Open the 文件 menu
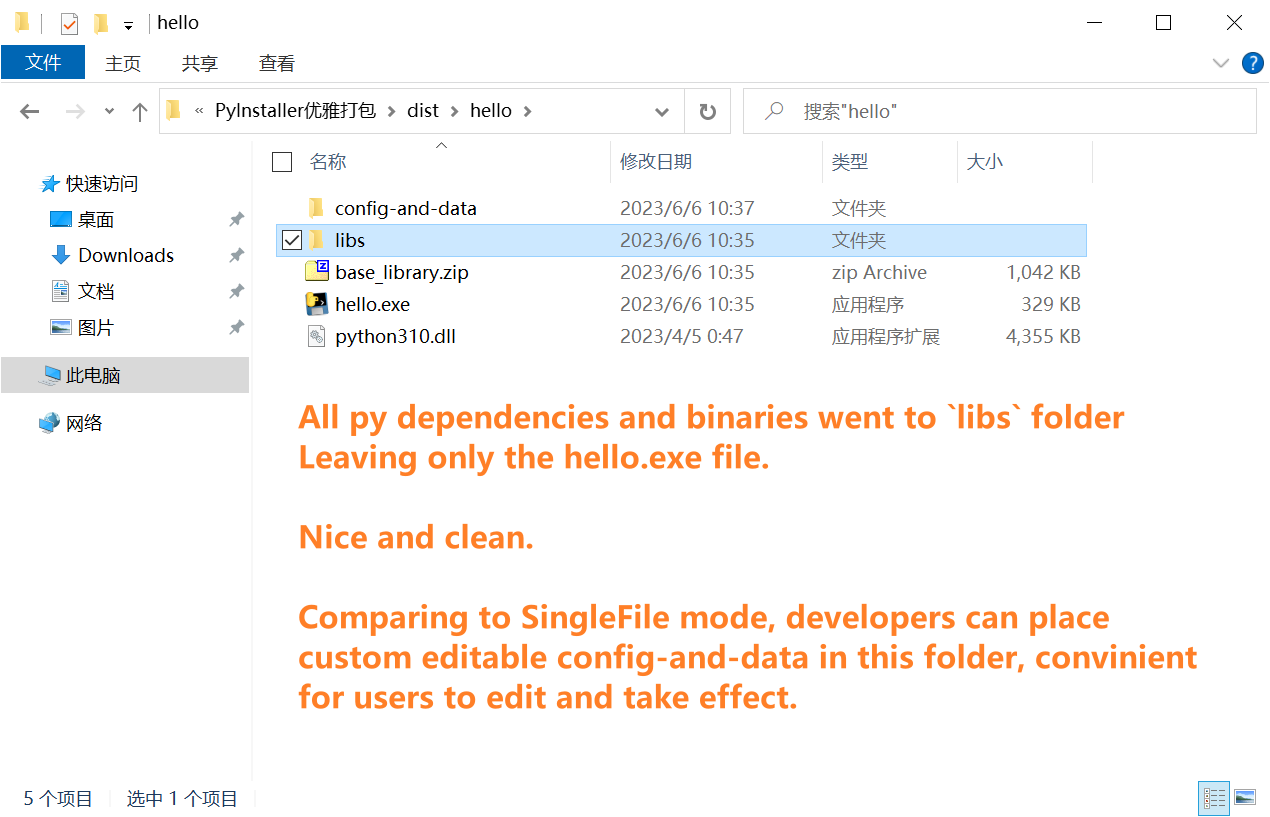The height and width of the screenshot is (817, 1270). tap(43, 63)
